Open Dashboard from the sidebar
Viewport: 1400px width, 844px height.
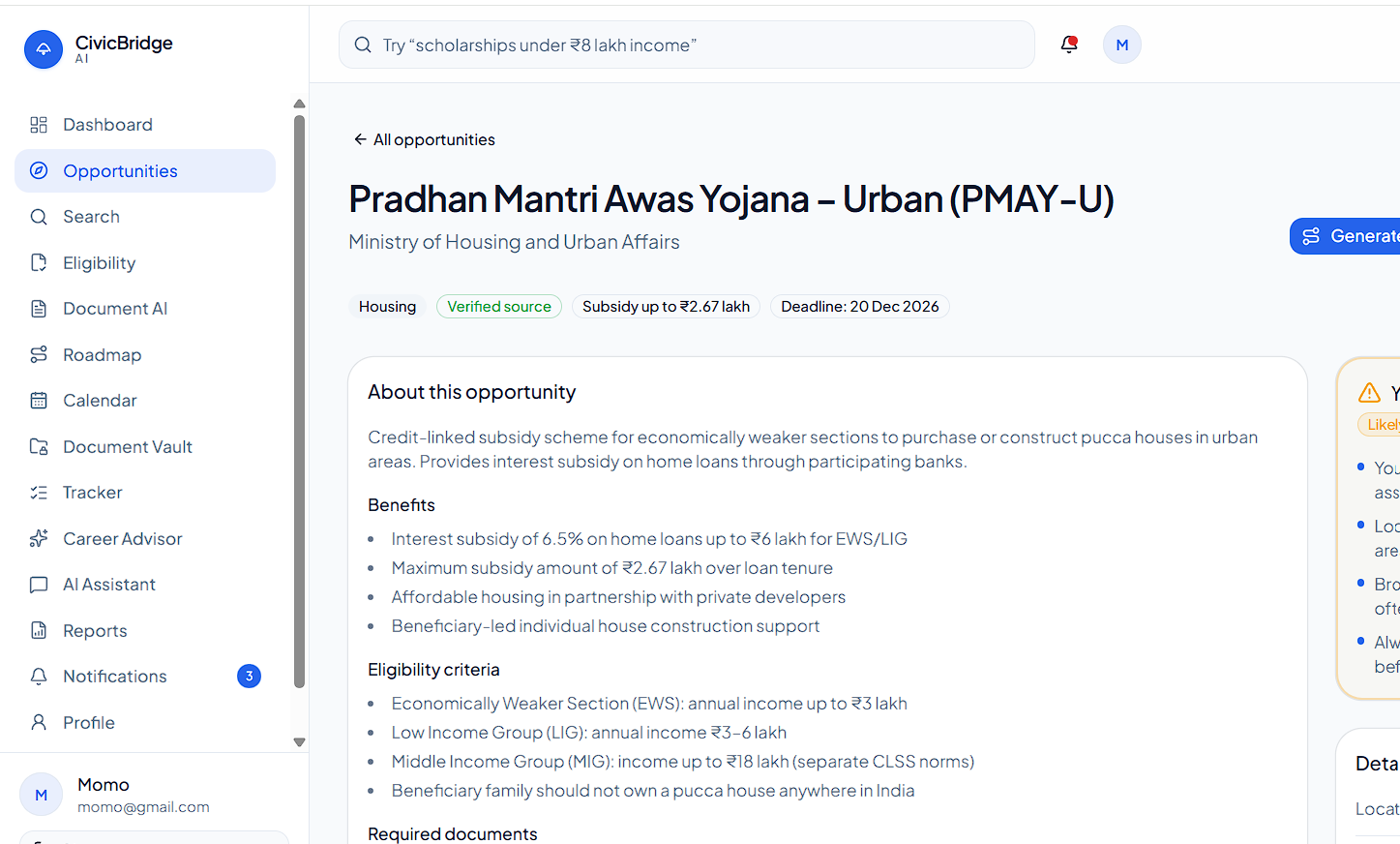[x=145, y=125]
